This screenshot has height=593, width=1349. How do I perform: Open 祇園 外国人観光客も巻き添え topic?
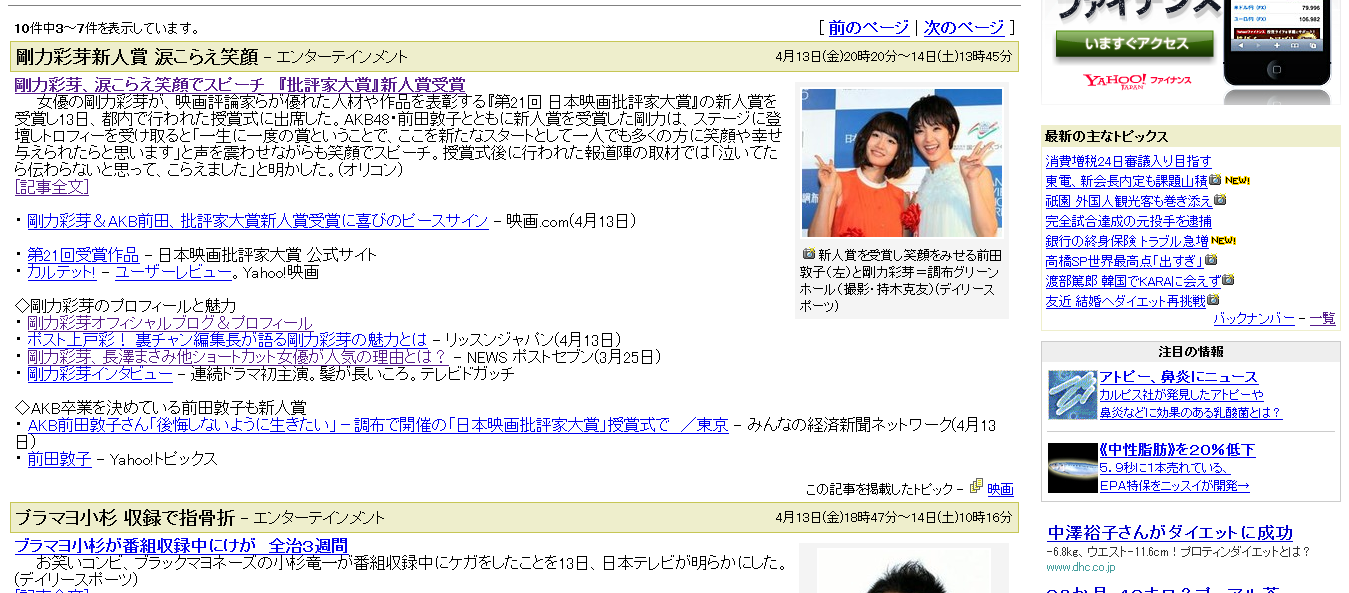(x=1128, y=201)
